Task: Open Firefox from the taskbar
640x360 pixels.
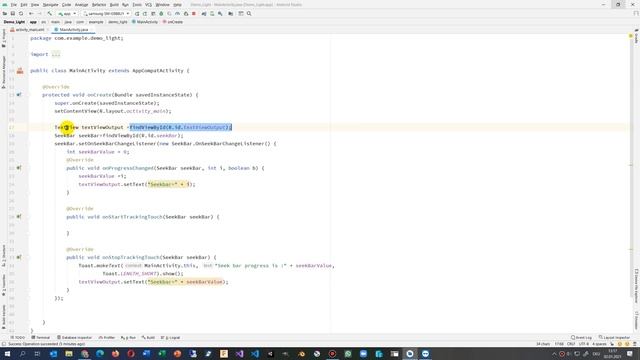Action: tap(116, 354)
